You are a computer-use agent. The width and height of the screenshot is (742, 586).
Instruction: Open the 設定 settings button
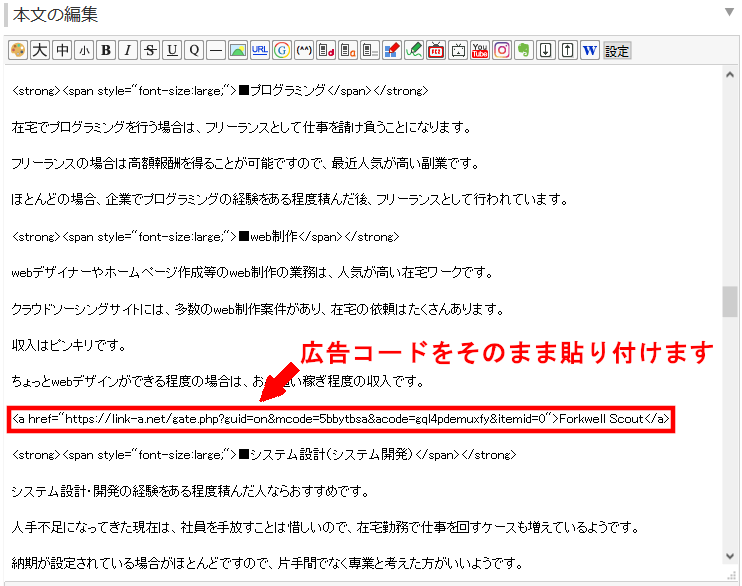617,50
